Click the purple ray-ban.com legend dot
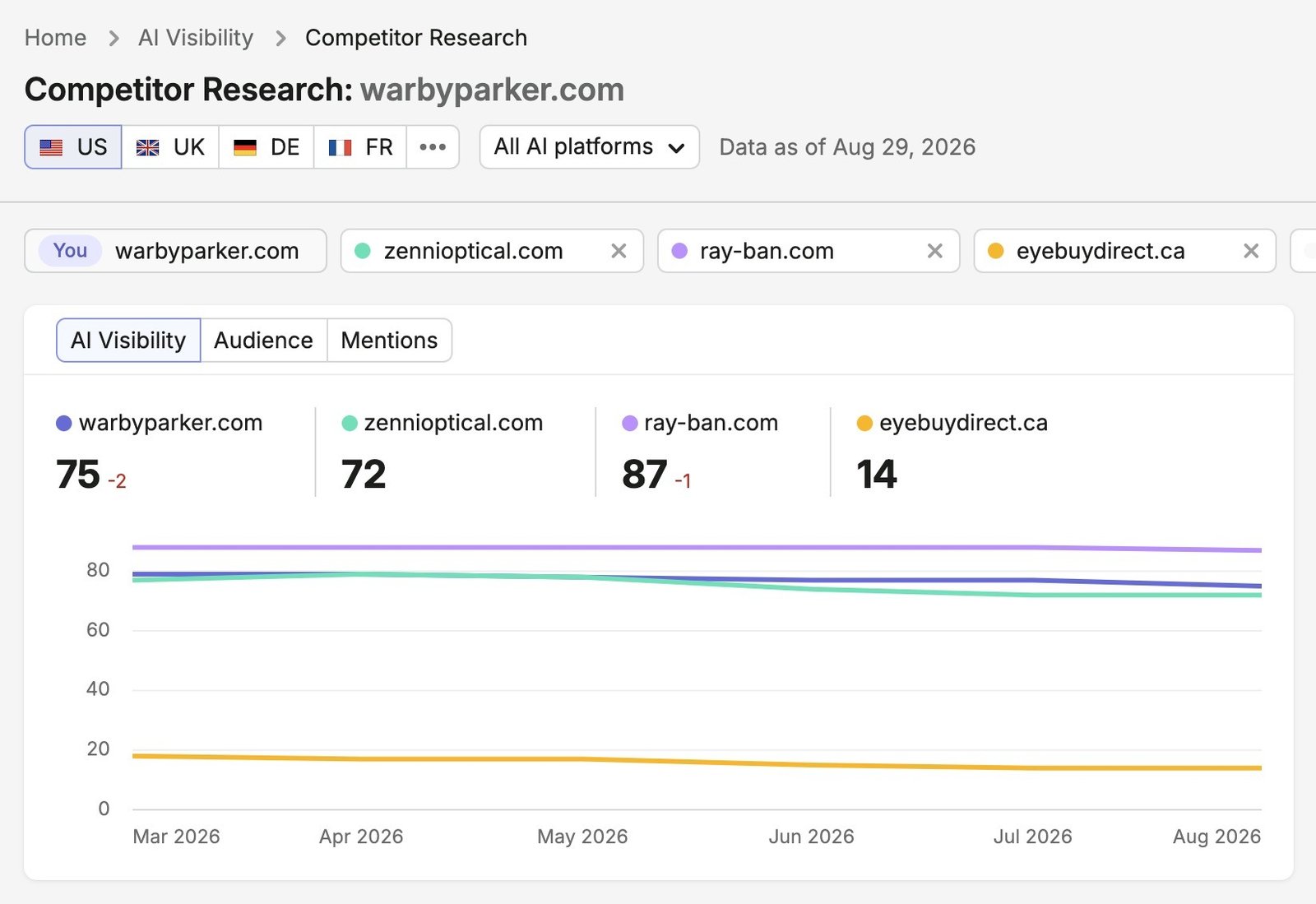Screen dimensions: 1316x904 point(630,423)
